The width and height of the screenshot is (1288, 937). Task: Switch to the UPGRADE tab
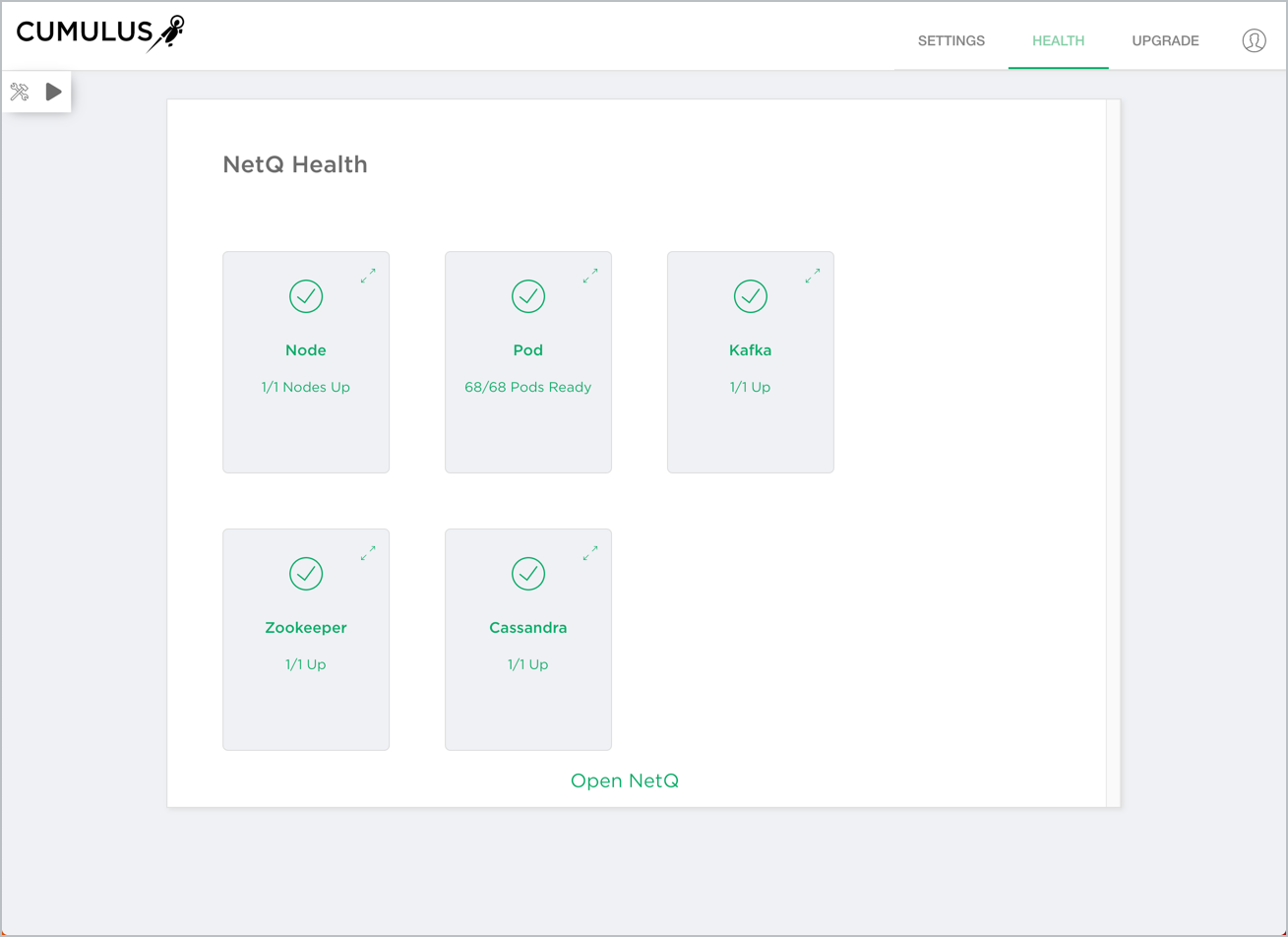pyautogui.click(x=1165, y=40)
